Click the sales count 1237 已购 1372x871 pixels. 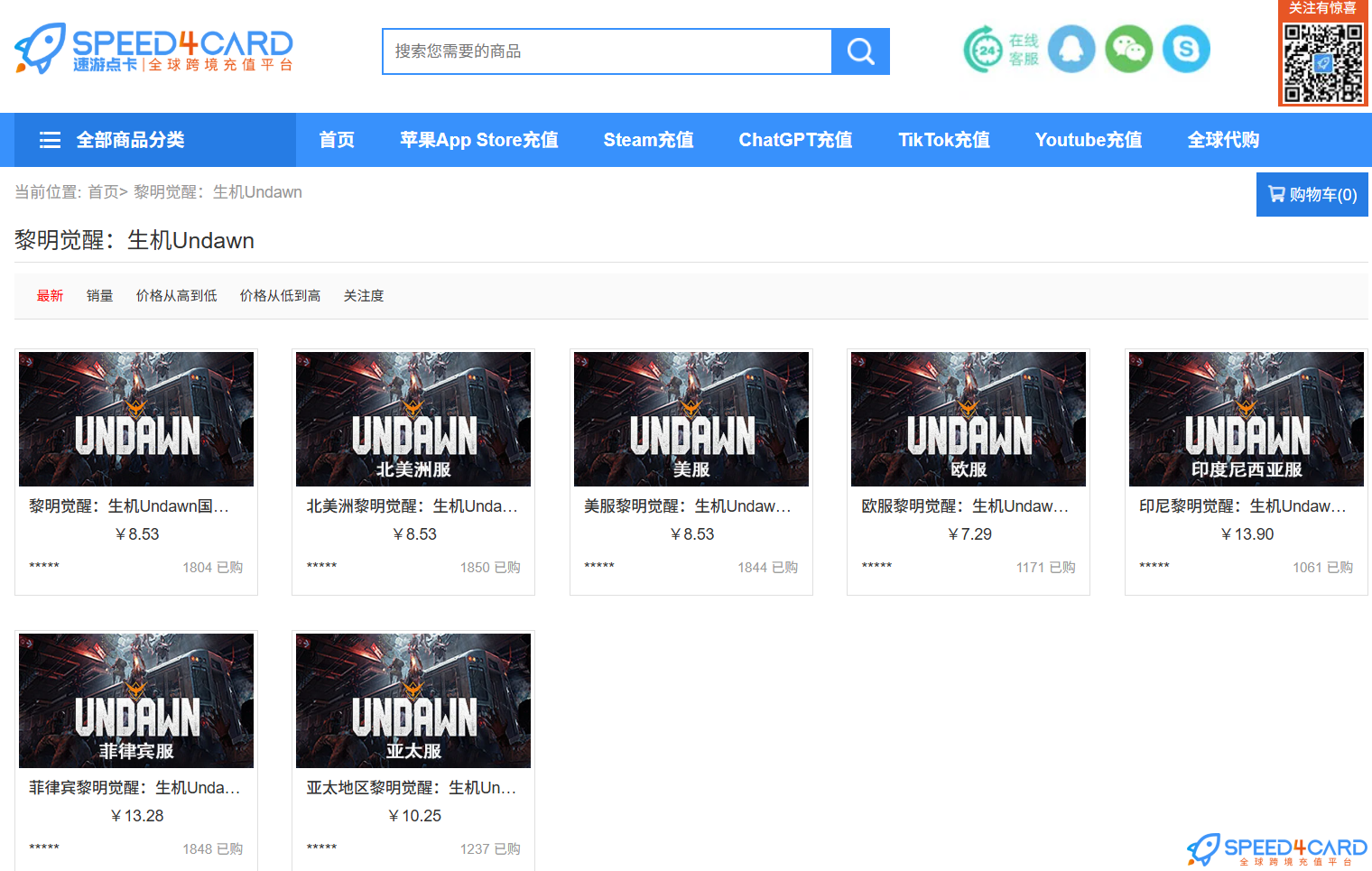coord(490,849)
